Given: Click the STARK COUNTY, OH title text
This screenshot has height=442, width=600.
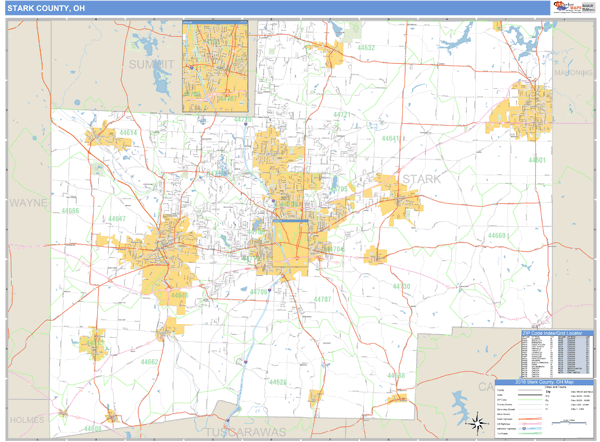Looking at the screenshot, I should 46,8.
